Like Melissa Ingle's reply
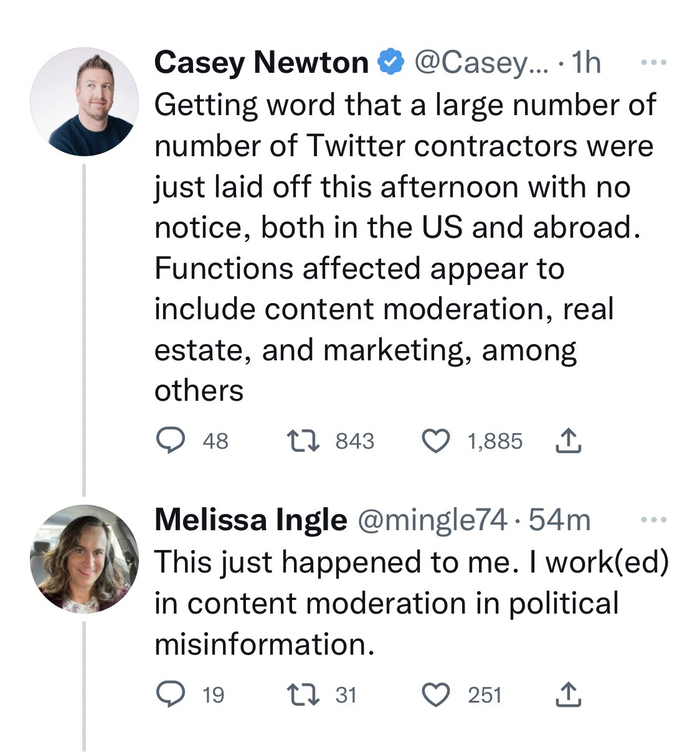The height and width of the screenshot is (753, 700). pos(436,694)
